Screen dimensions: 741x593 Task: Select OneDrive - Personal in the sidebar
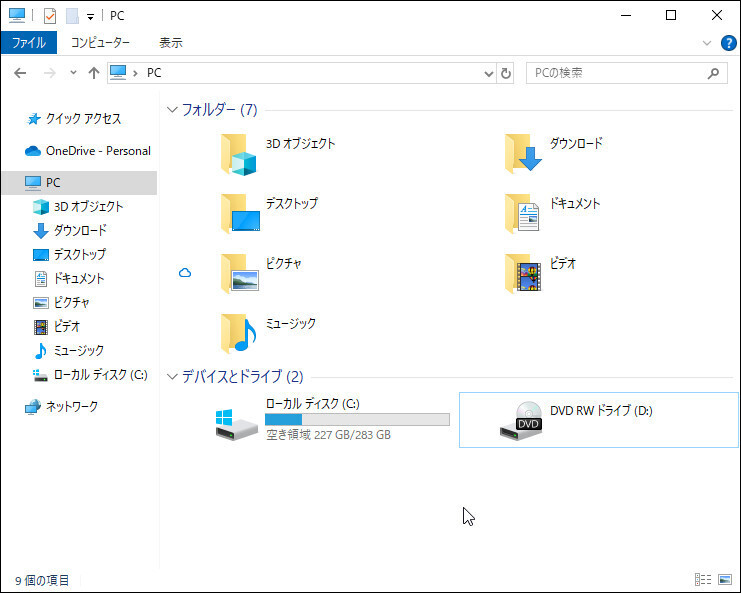pyautogui.click(x=87, y=151)
